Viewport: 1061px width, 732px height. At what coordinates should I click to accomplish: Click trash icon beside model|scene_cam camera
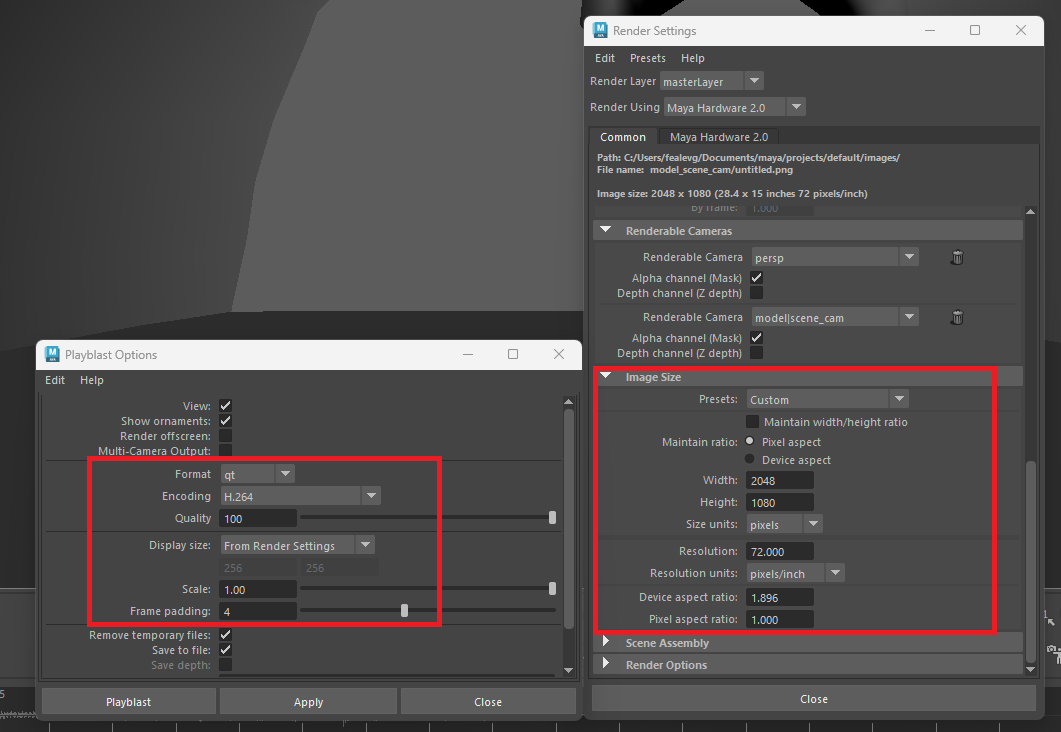point(957,318)
